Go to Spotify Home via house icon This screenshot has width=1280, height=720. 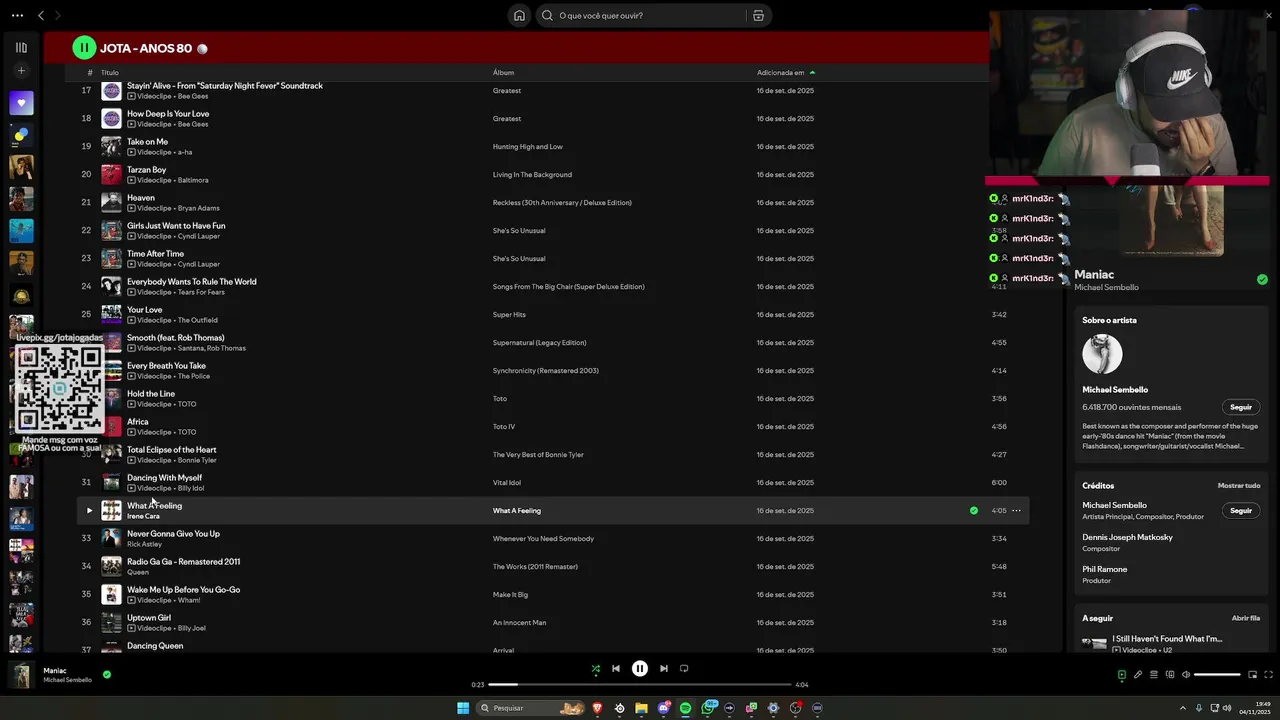[x=519, y=15]
